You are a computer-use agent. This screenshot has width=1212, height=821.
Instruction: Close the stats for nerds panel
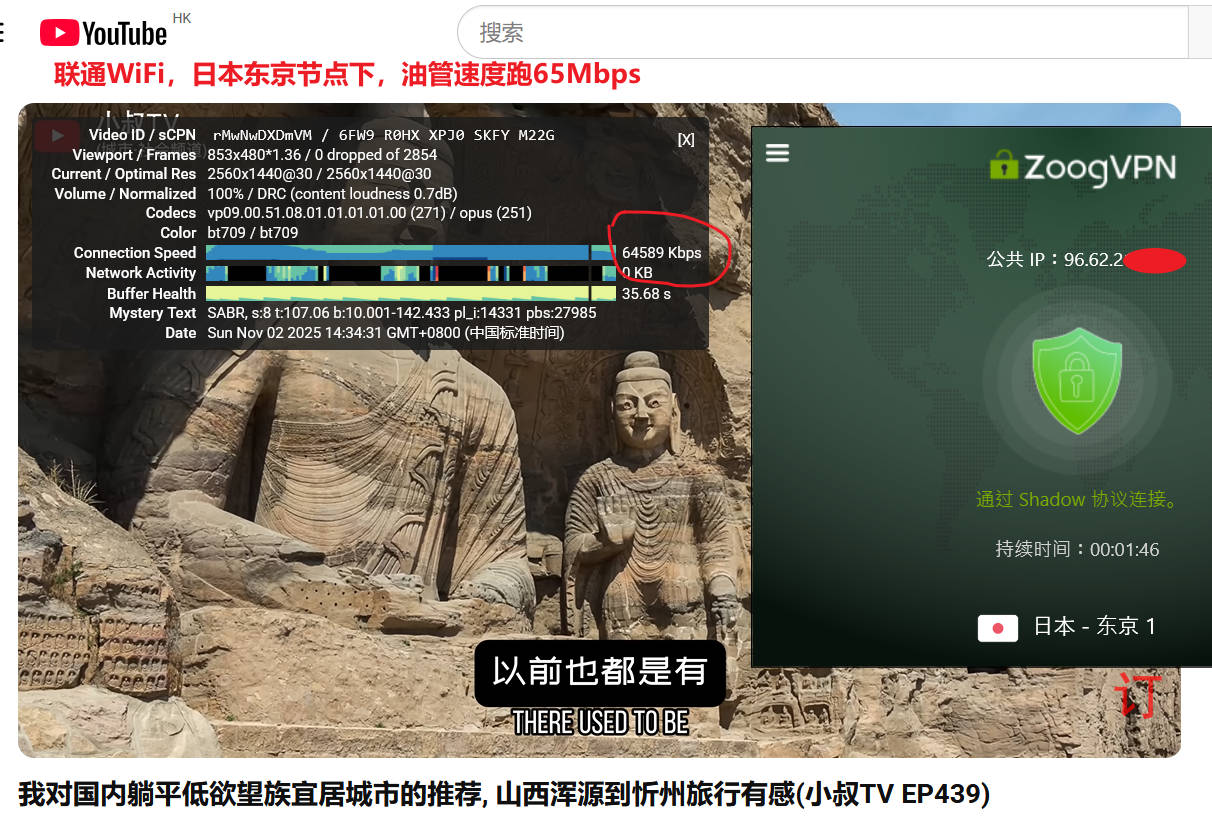click(686, 140)
